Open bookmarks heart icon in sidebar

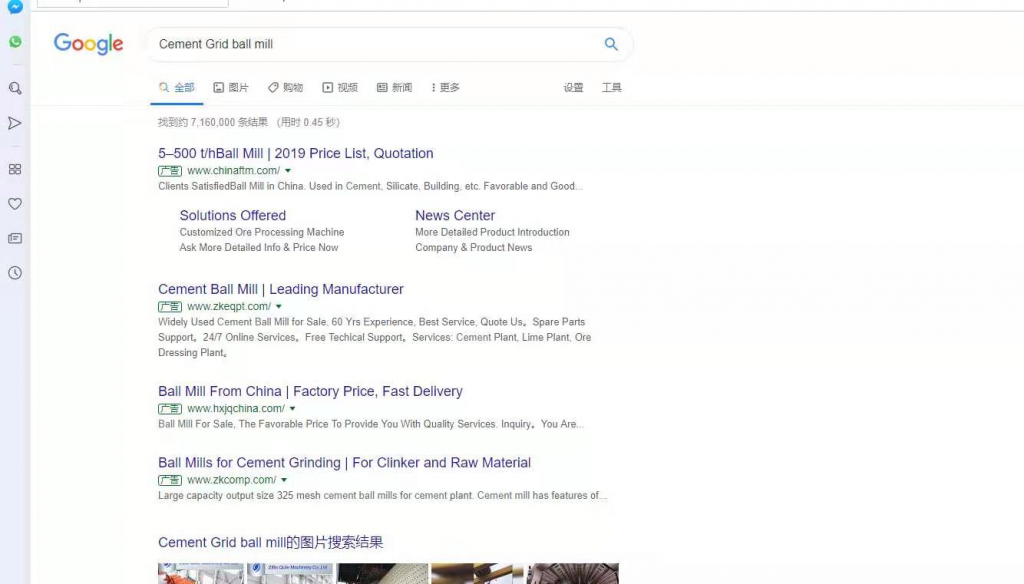tap(15, 204)
